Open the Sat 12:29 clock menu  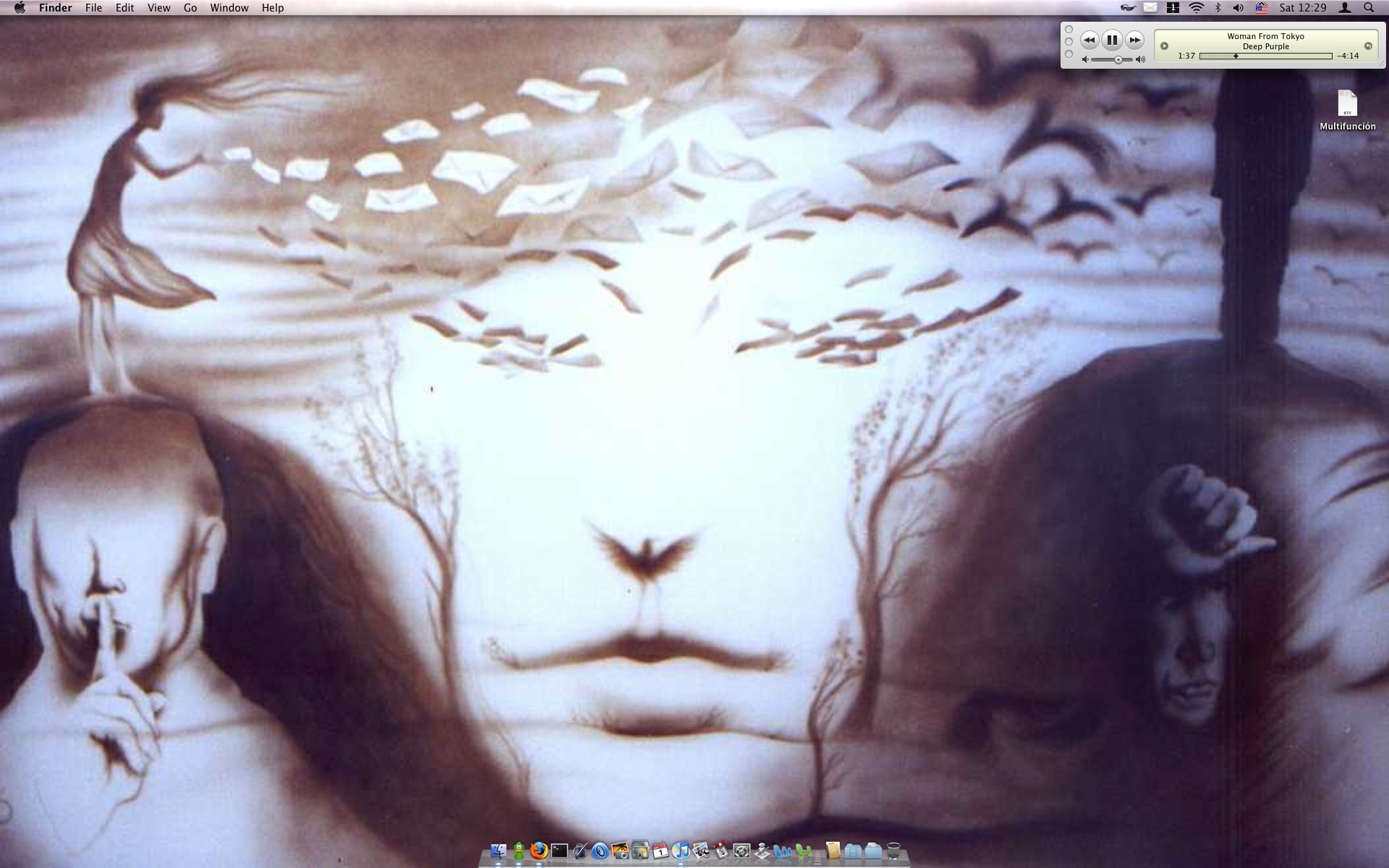(x=1303, y=8)
